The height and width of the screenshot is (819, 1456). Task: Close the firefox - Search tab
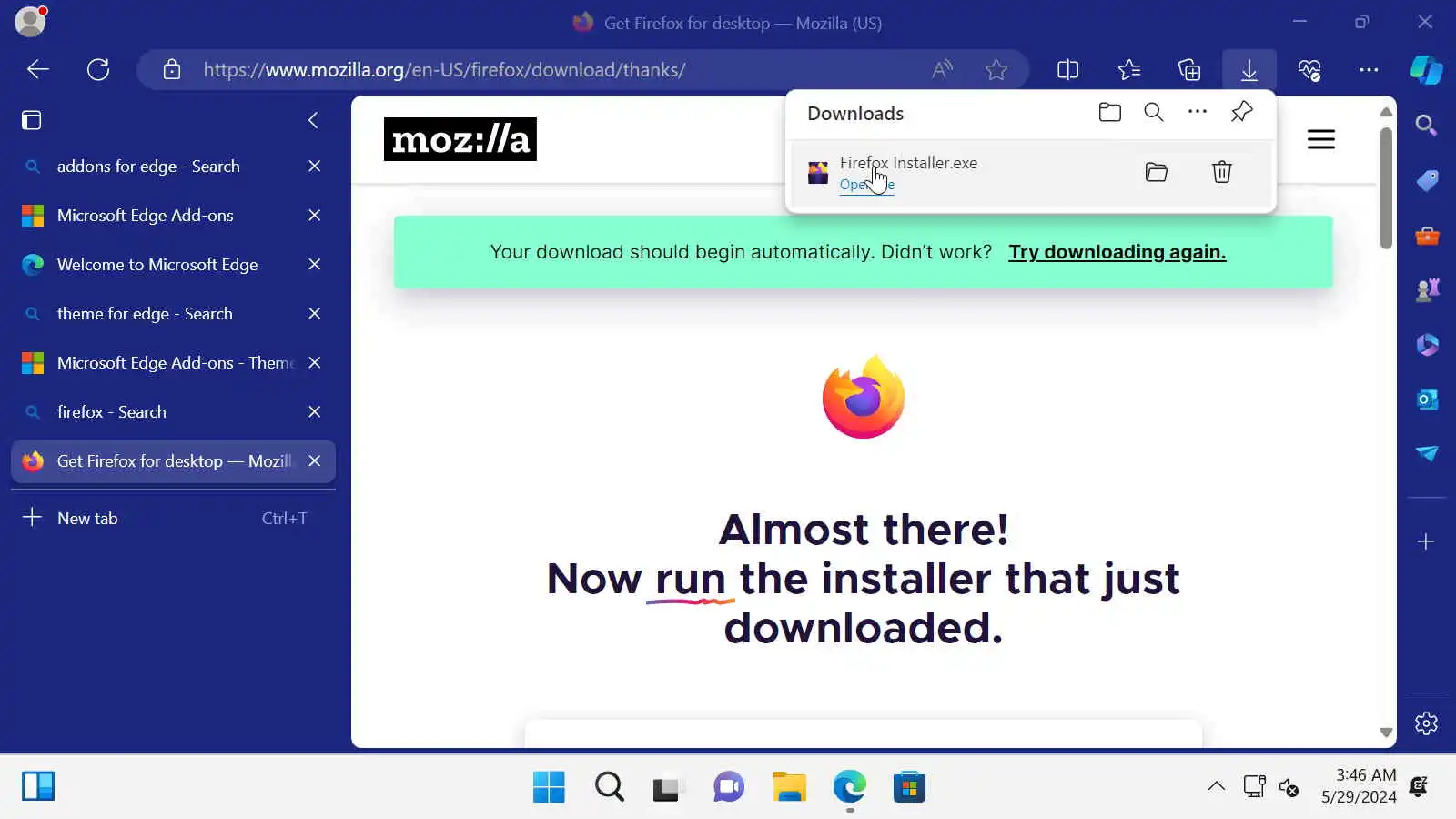pos(315,412)
